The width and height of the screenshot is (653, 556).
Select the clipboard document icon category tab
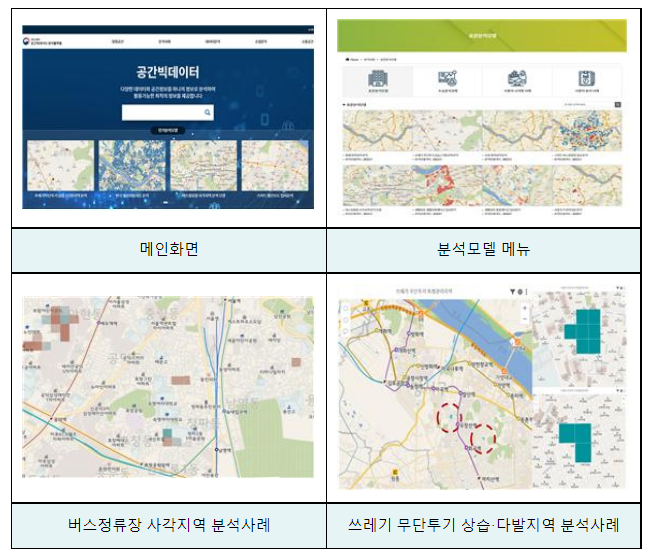587,82
